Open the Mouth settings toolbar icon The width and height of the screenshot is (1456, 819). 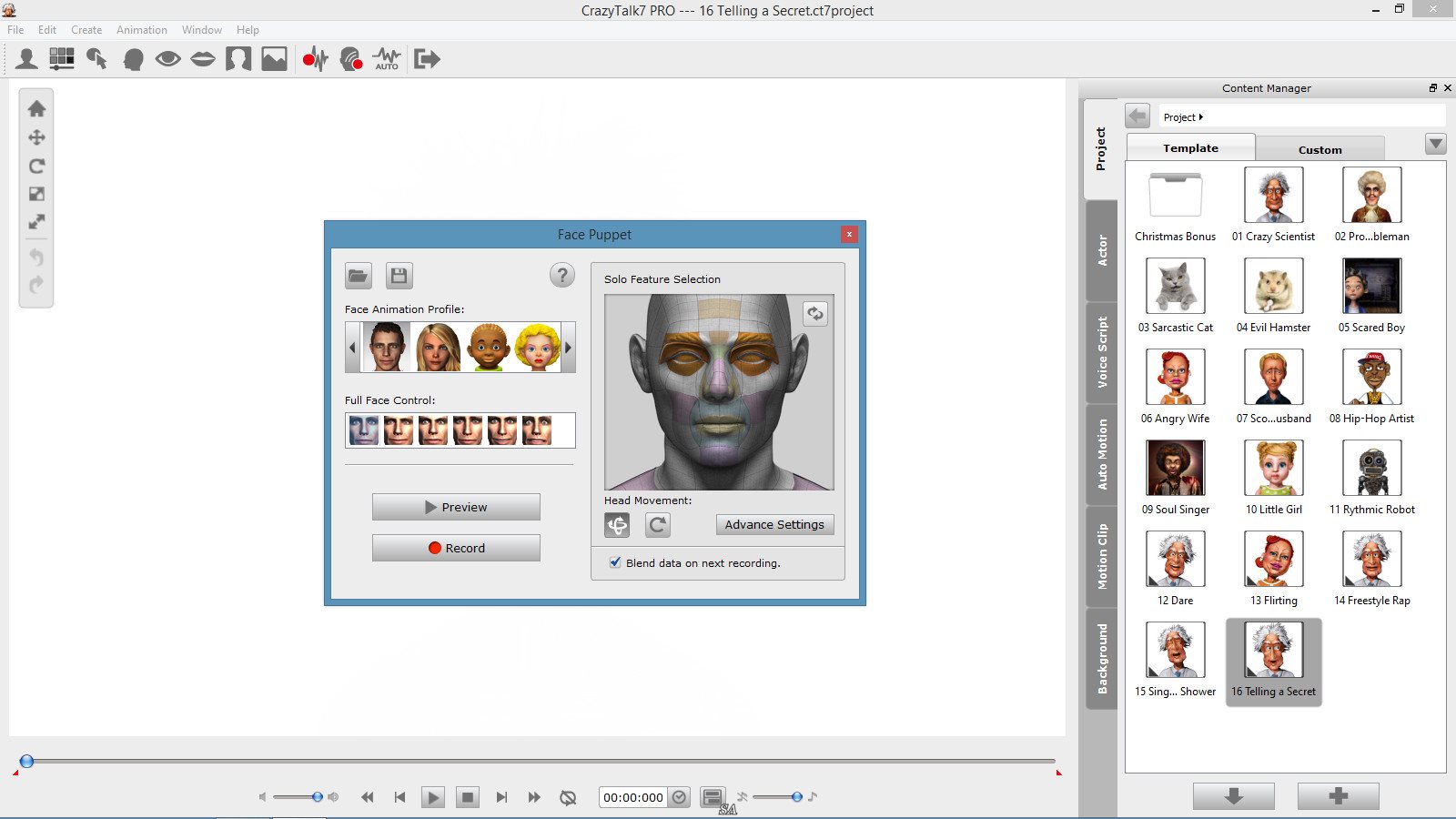(203, 59)
